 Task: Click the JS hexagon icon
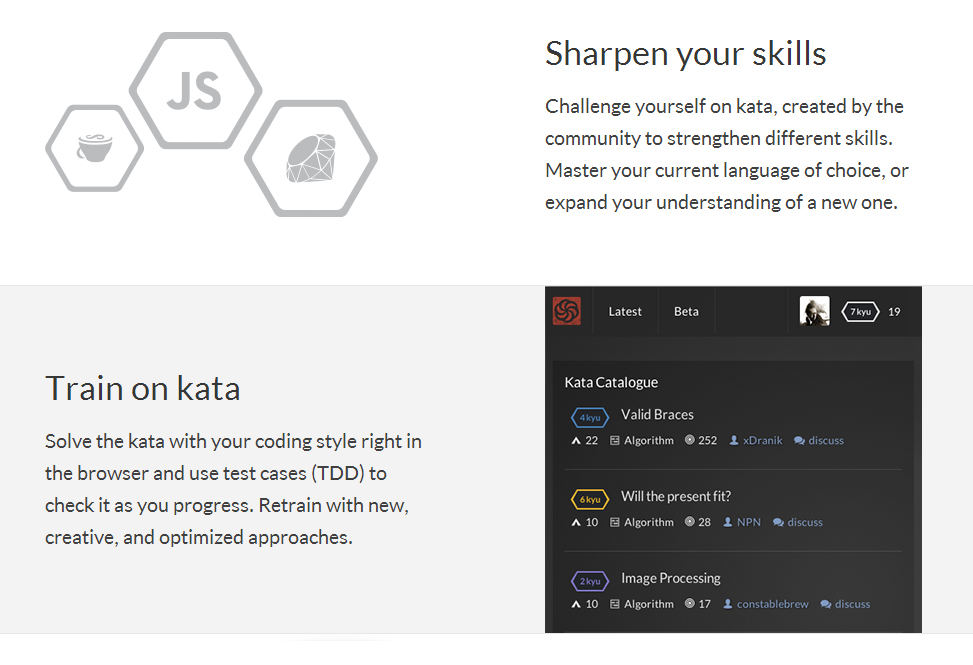pyautogui.click(x=195, y=91)
